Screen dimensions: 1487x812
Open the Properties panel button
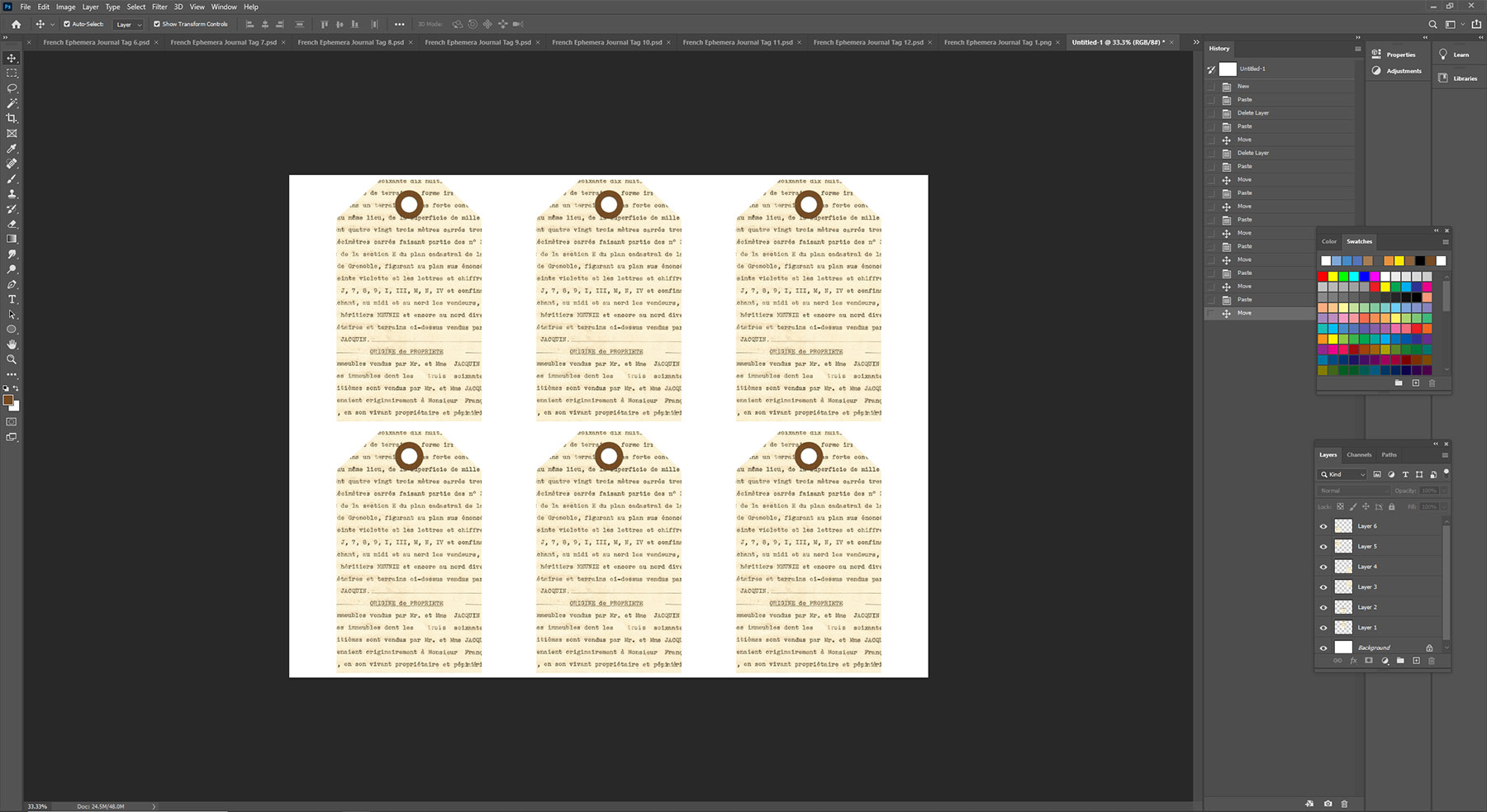1394,55
